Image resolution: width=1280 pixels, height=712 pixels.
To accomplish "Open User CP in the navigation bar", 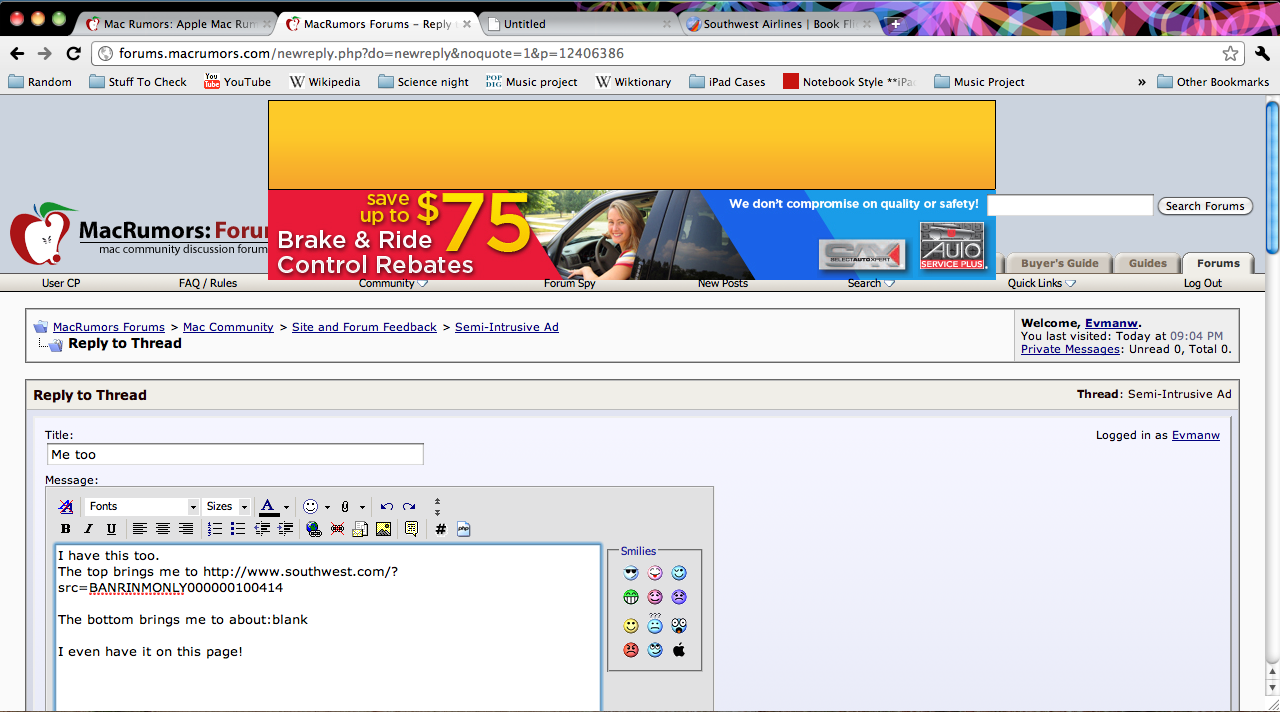I will coord(61,283).
